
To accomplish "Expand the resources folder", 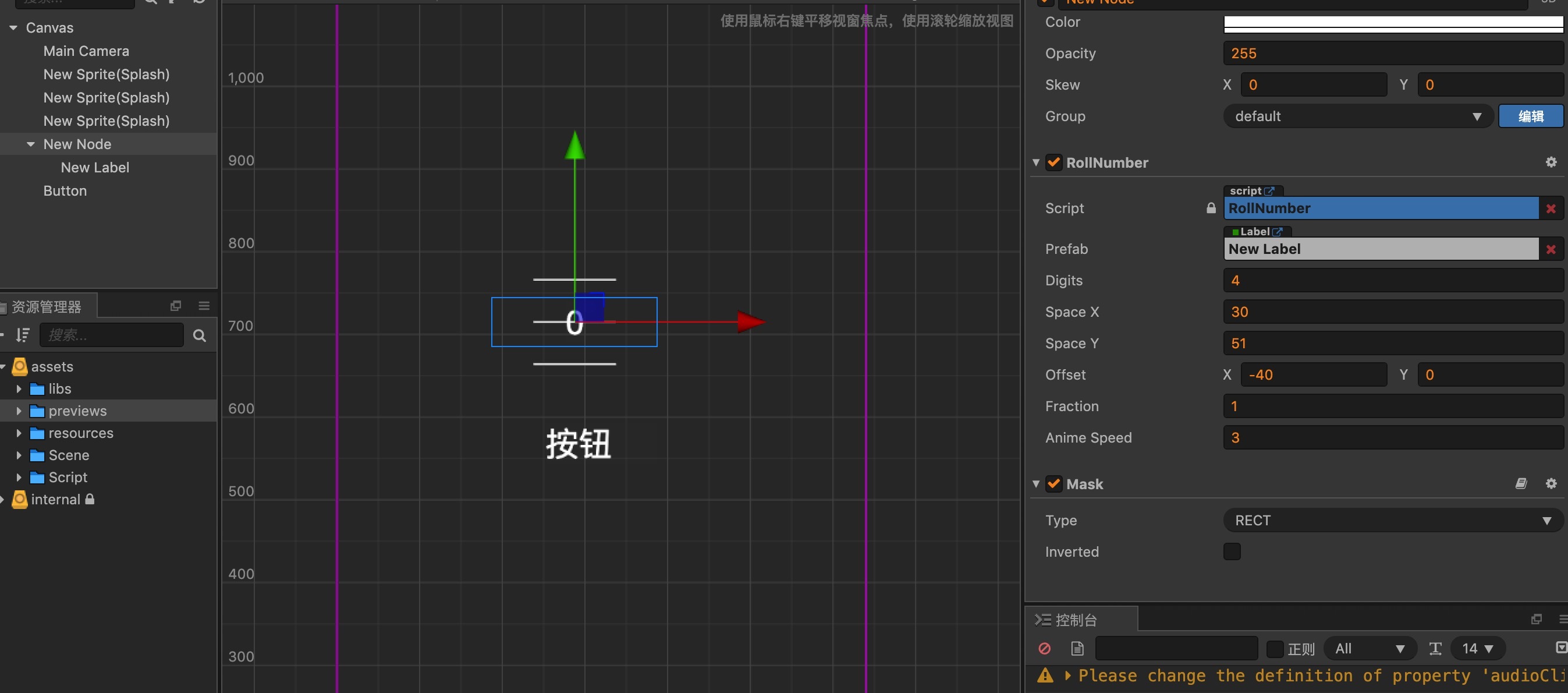I will [19, 433].
